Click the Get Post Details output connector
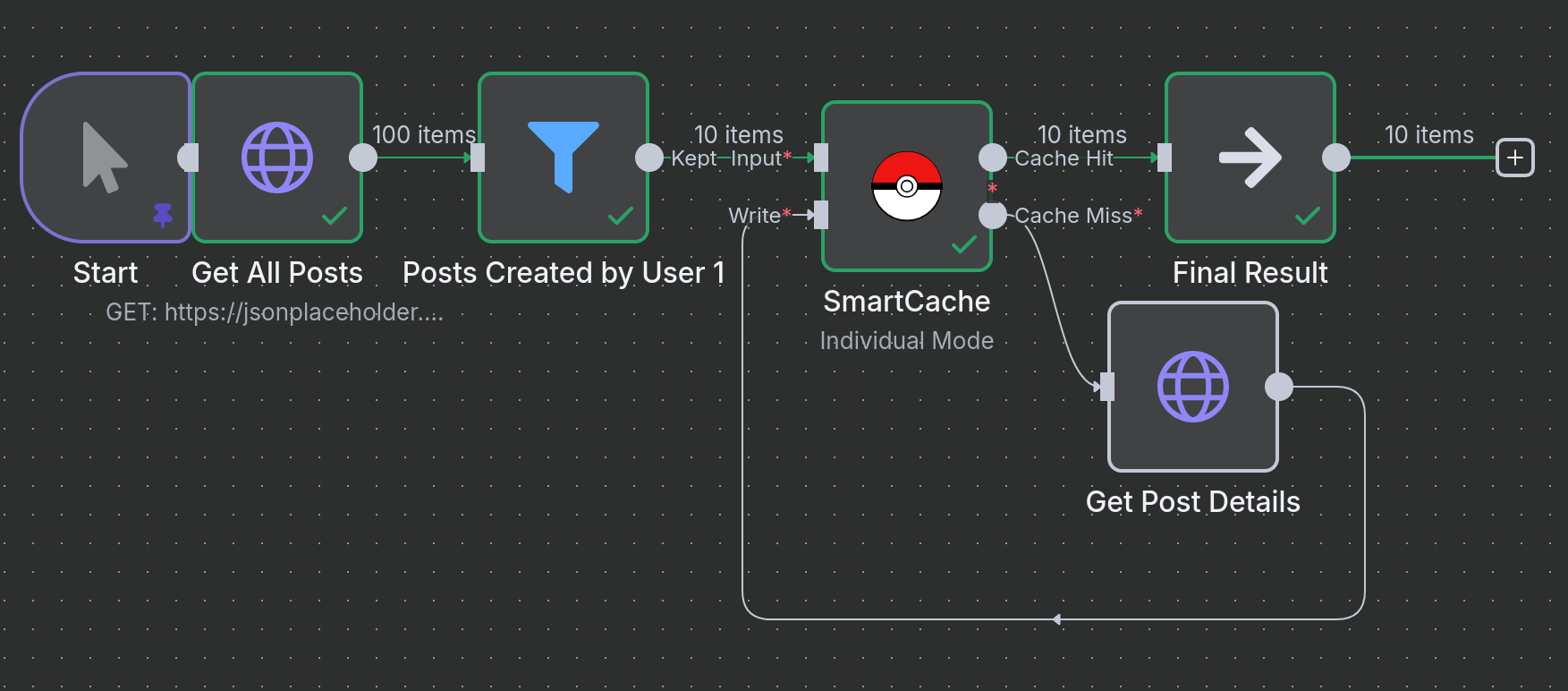The image size is (1568, 691). click(1279, 387)
